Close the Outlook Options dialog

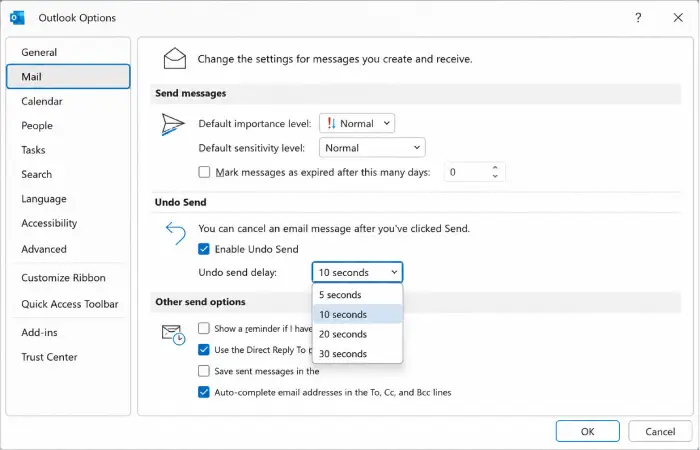(x=678, y=17)
